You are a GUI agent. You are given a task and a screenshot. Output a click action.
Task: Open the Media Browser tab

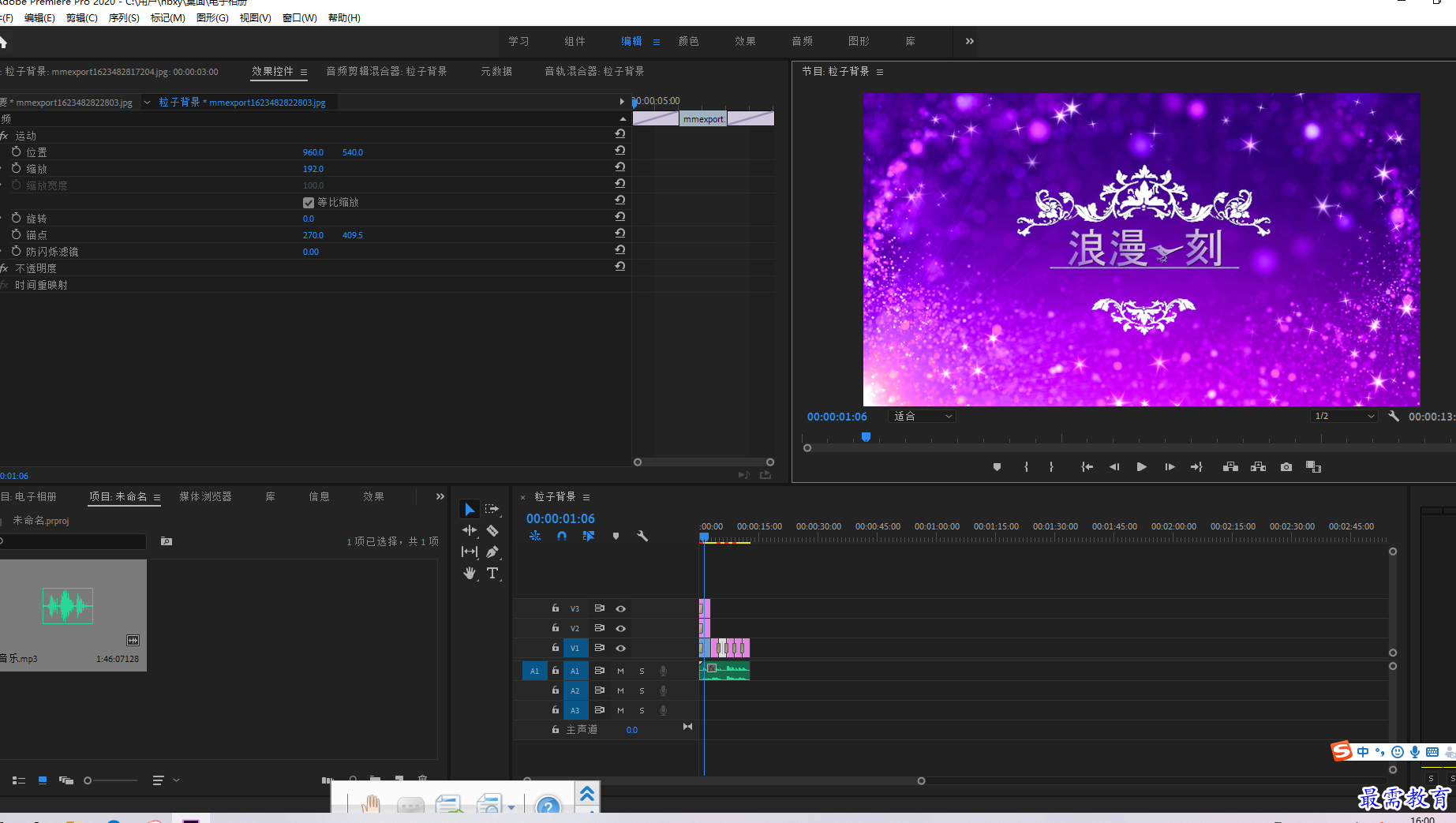[x=205, y=496]
